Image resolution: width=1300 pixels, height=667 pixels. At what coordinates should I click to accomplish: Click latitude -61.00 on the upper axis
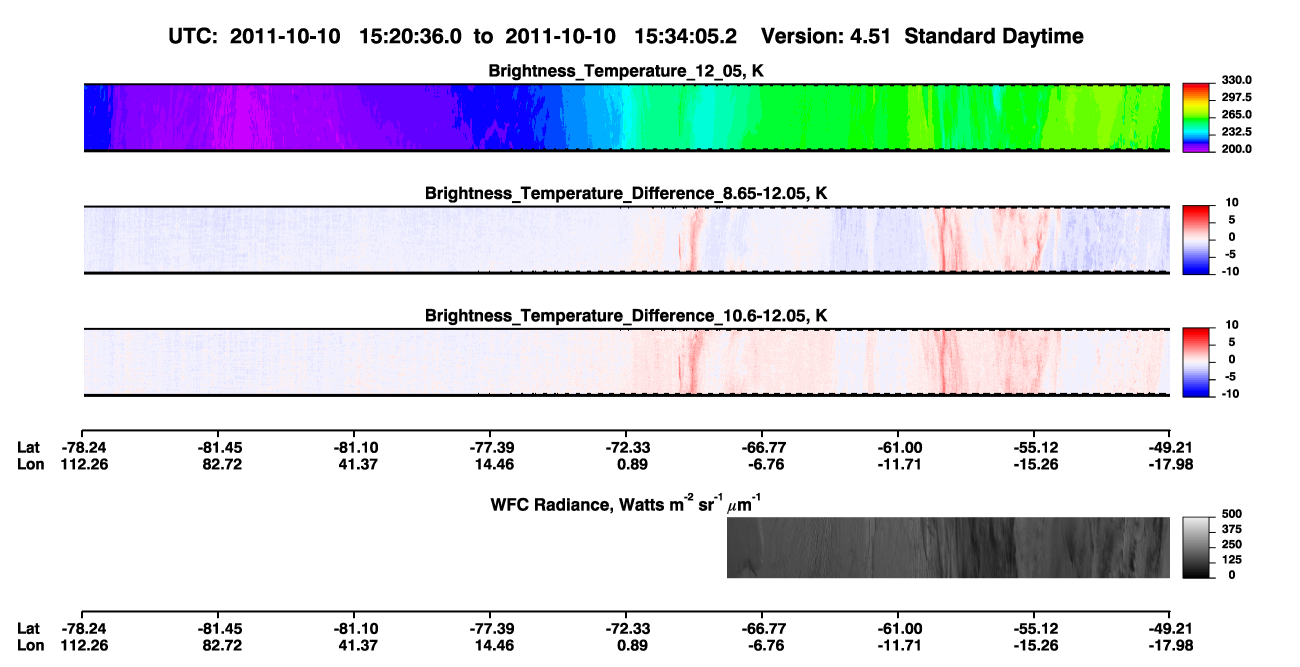(898, 447)
